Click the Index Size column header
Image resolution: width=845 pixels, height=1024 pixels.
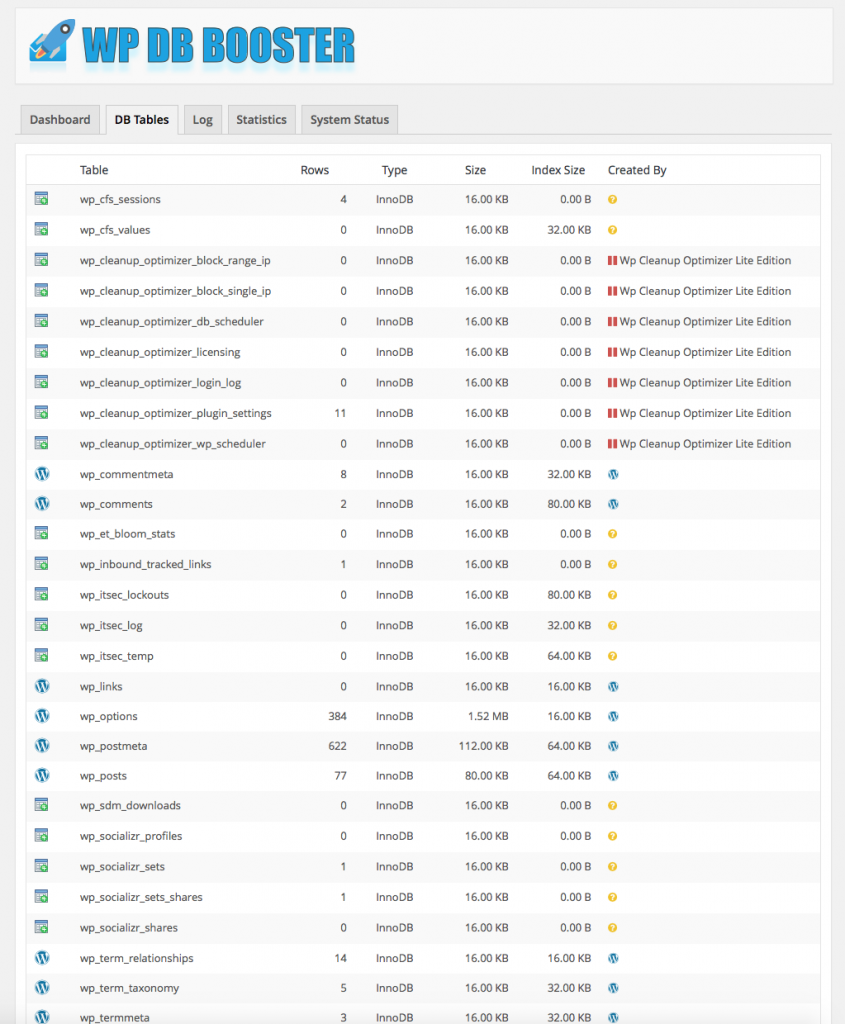(558, 170)
